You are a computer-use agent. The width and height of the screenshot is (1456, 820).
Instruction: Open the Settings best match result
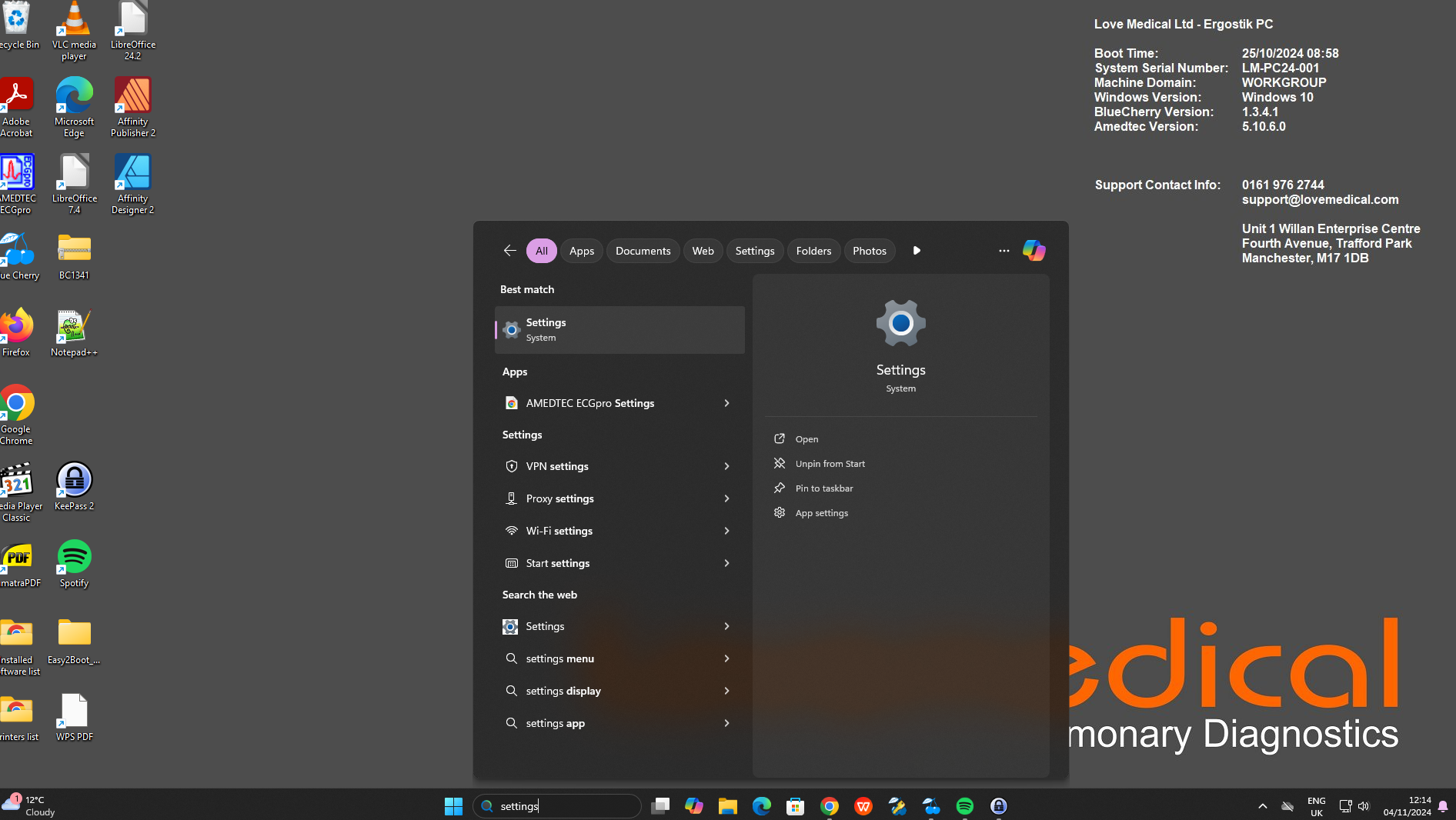click(619, 330)
